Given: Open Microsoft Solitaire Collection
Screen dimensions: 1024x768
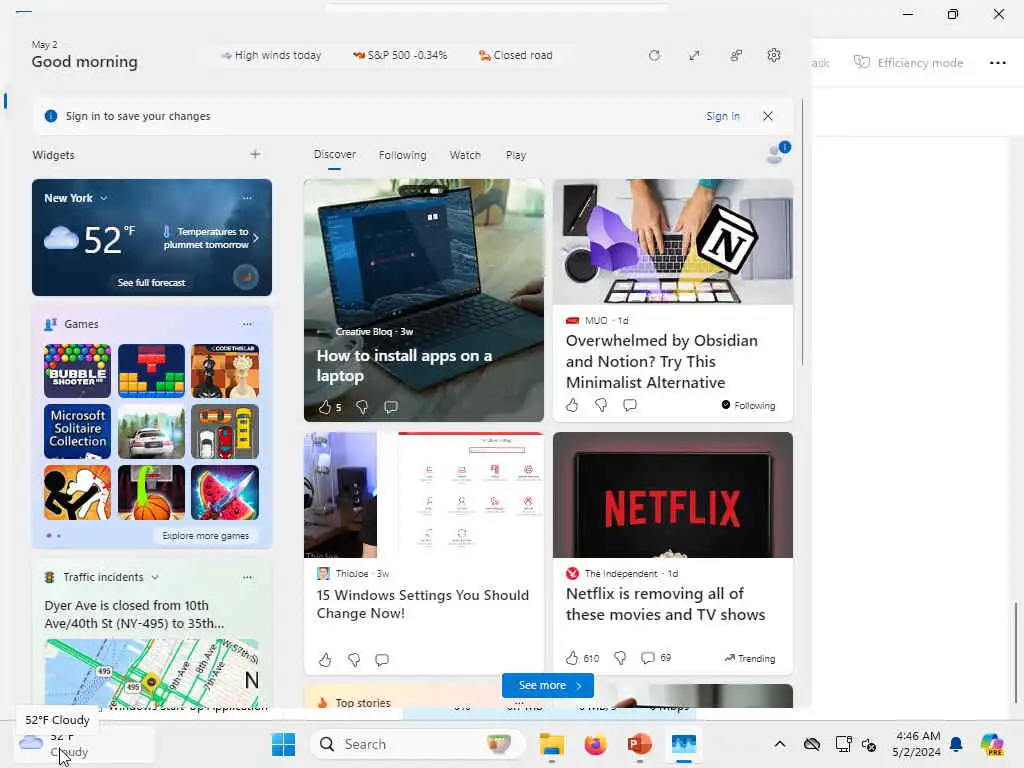Looking at the screenshot, I should [x=77, y=431].
